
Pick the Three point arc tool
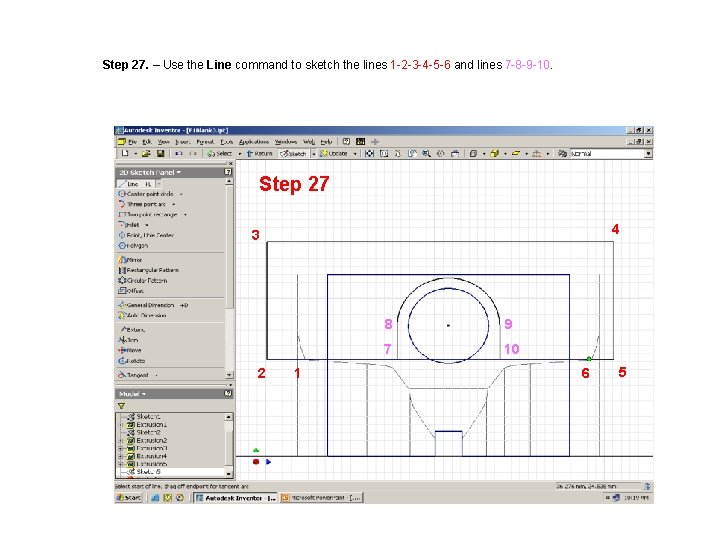tap(142, 204)
